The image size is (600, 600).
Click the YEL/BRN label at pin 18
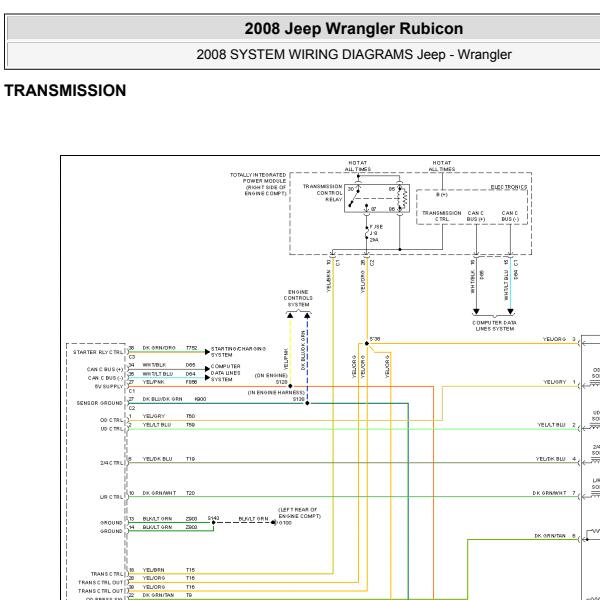point(153,570)
